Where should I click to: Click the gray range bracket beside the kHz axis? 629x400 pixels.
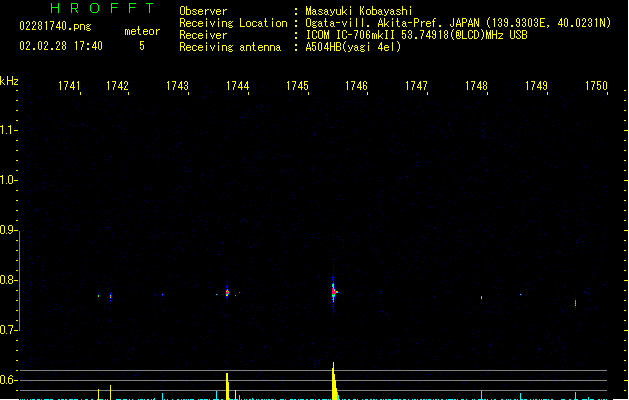[x=19, y=281]
